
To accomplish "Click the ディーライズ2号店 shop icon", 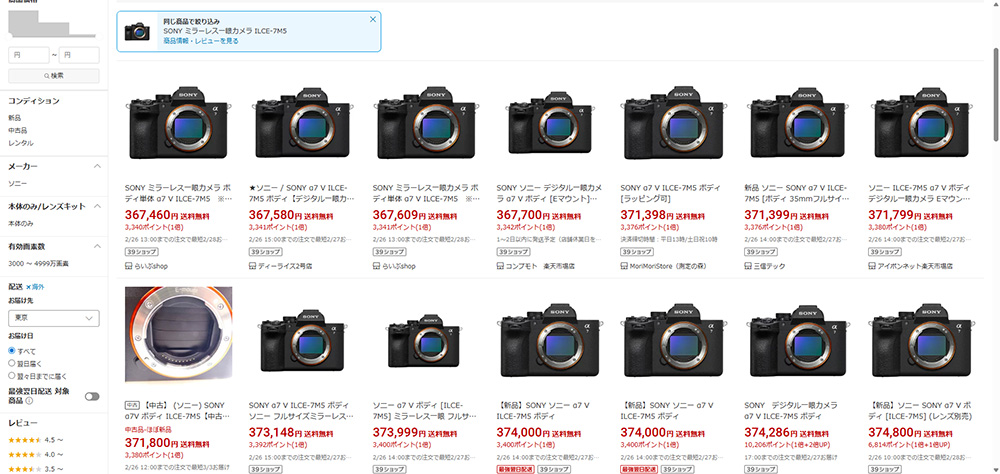I will pos(252,266).
